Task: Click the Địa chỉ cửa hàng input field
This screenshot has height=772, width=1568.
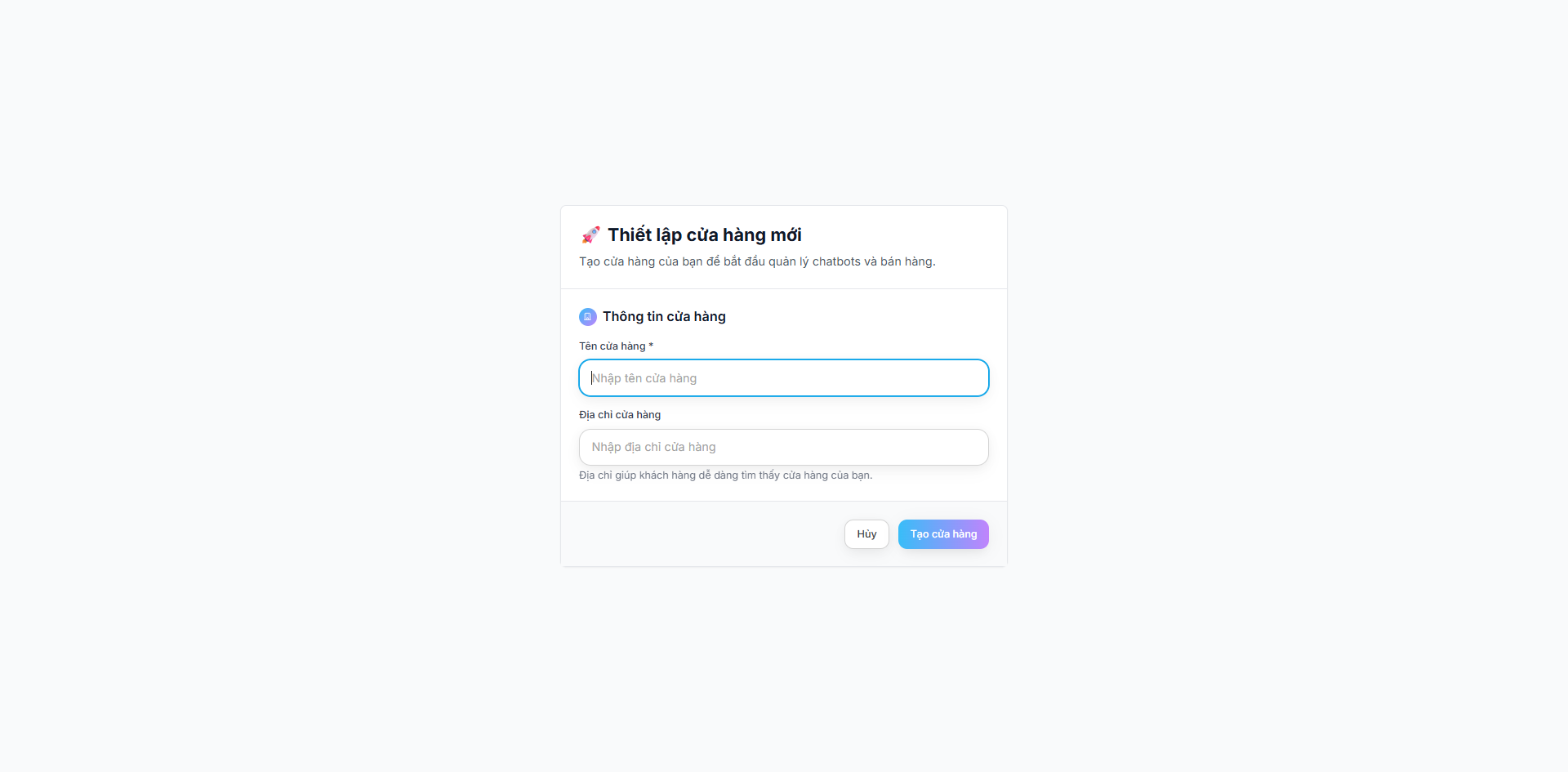Action: click(783, 448)
